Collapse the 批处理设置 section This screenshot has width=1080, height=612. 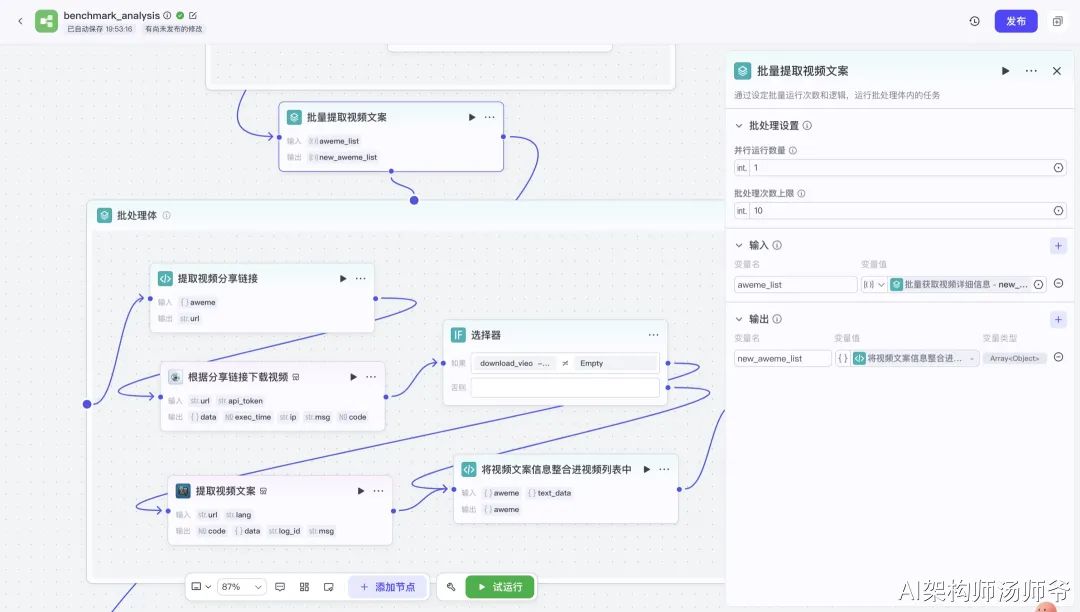click(x=739, y=126)
